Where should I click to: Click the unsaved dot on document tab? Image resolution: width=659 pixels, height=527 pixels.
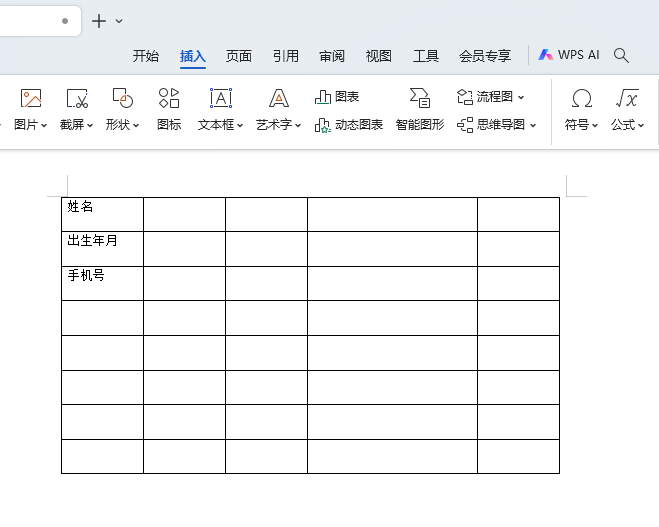65,21
